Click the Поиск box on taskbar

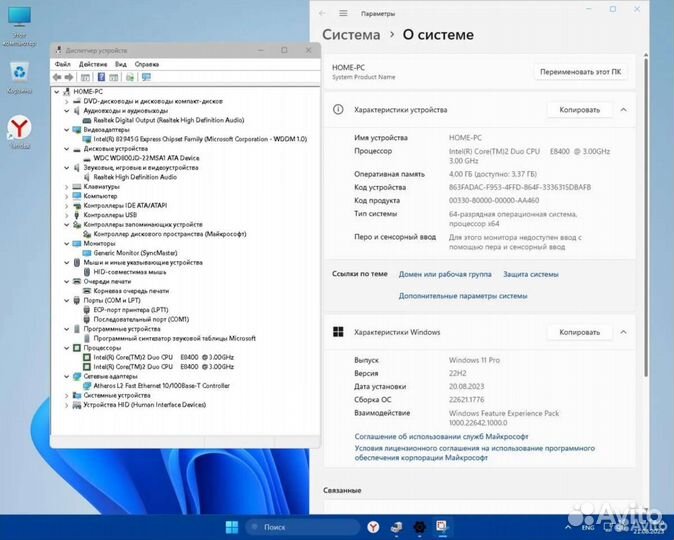click(x=303, y=527)
